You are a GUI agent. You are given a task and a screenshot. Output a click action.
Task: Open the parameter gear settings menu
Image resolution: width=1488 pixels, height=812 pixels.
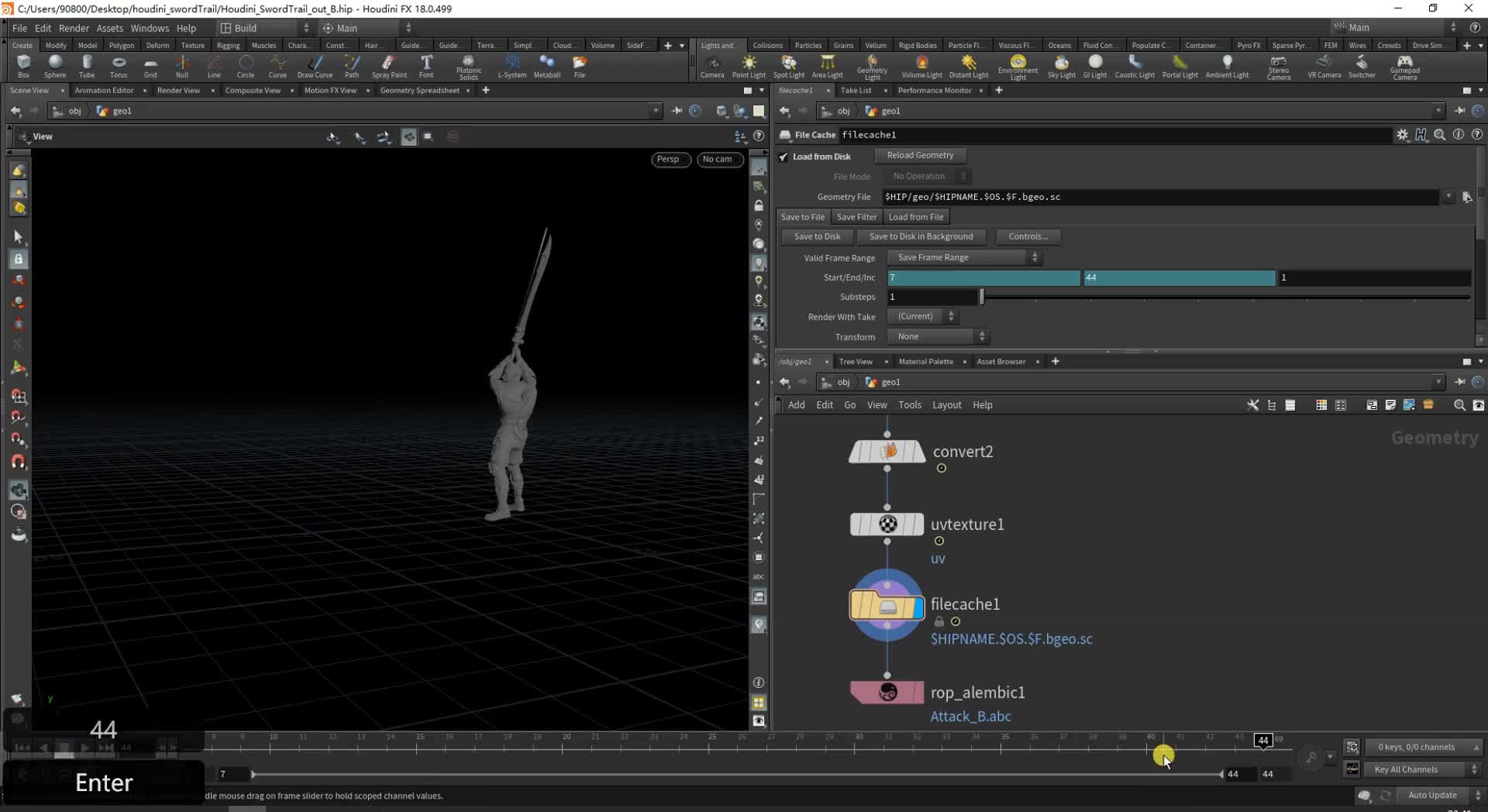tap(1402, 135)
